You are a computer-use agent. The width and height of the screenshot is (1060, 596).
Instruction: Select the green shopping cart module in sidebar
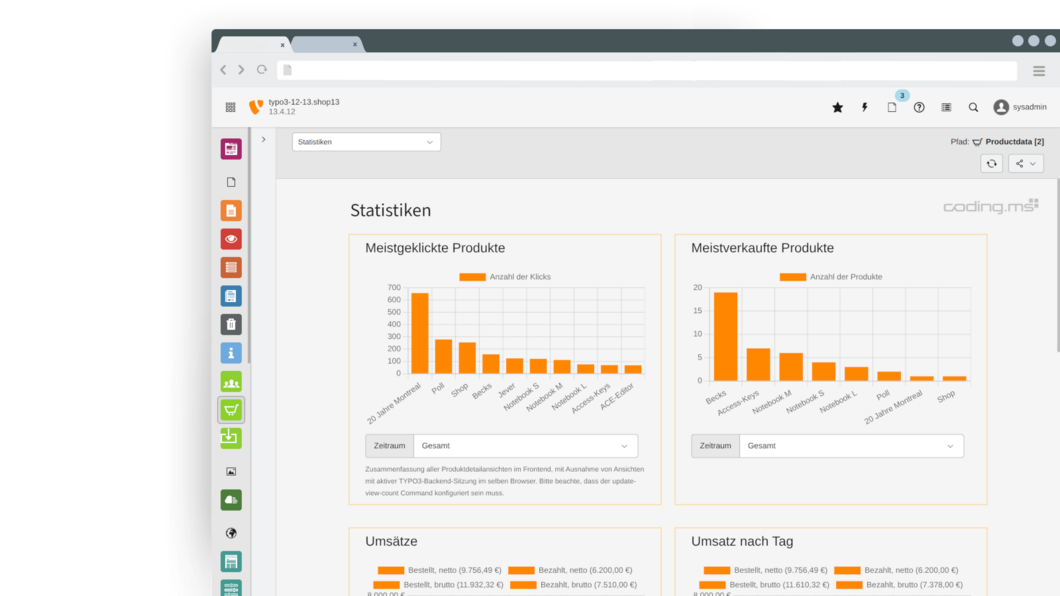pos(230,409)
